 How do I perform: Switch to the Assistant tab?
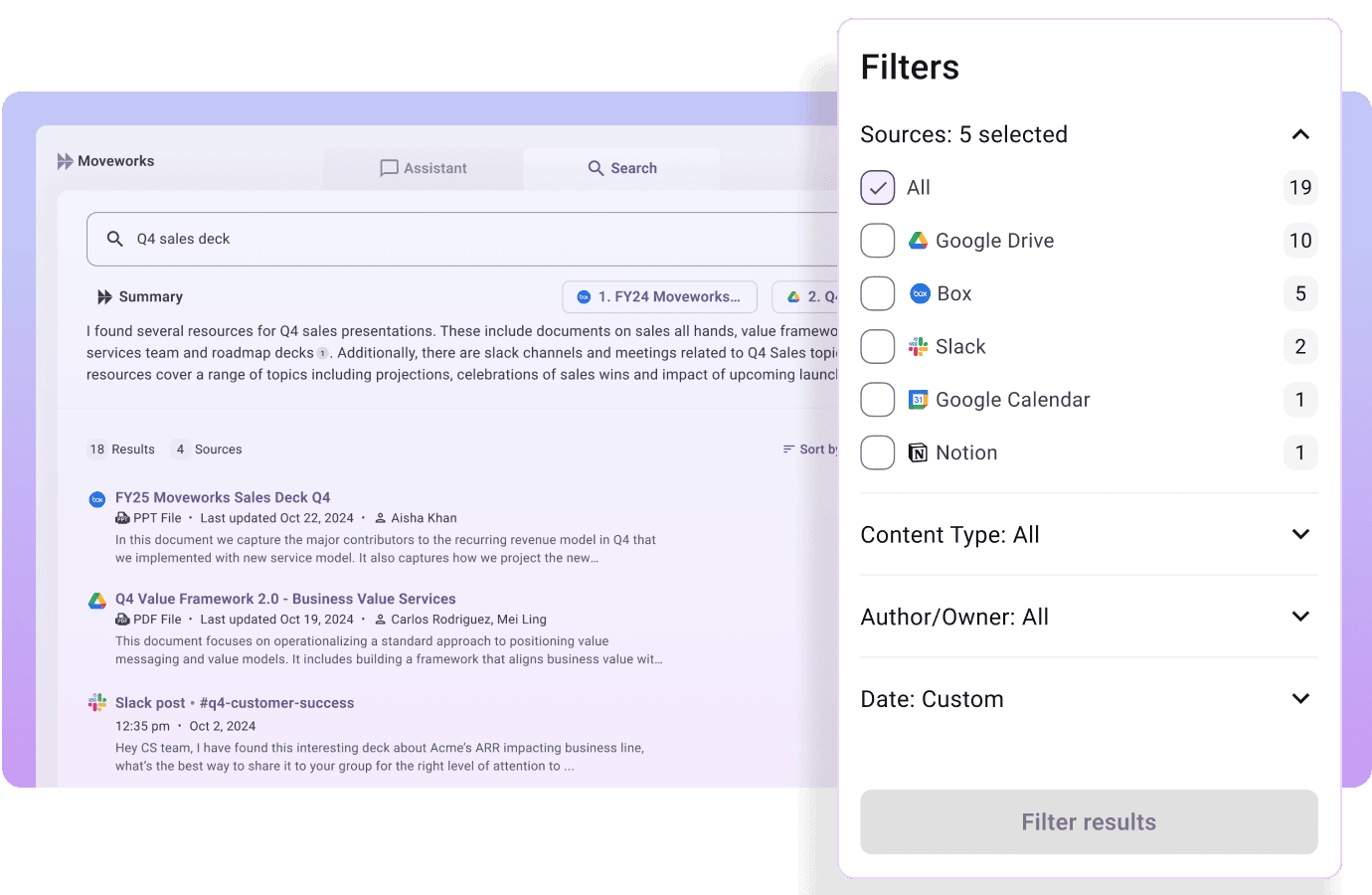point(424,168)
